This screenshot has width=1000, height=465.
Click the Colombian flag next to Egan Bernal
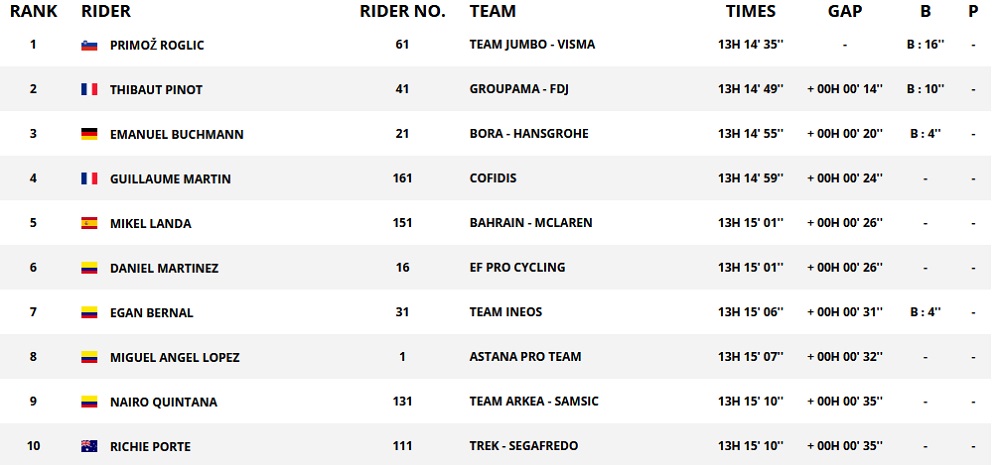tap(89, 313)
